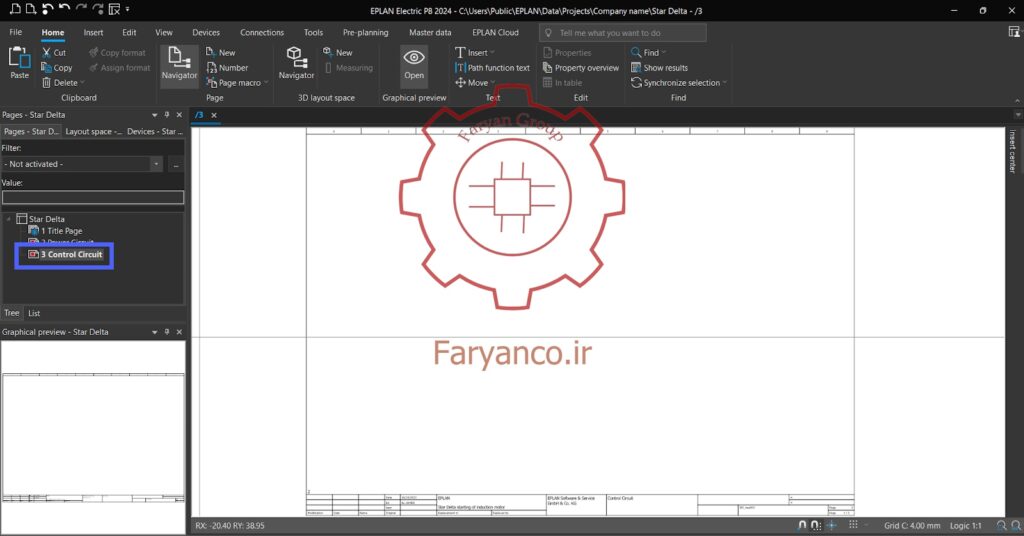Collapse the Star Delta project tree node
This screenshot has height=536, width=1024.
click(x=8, y=219)
